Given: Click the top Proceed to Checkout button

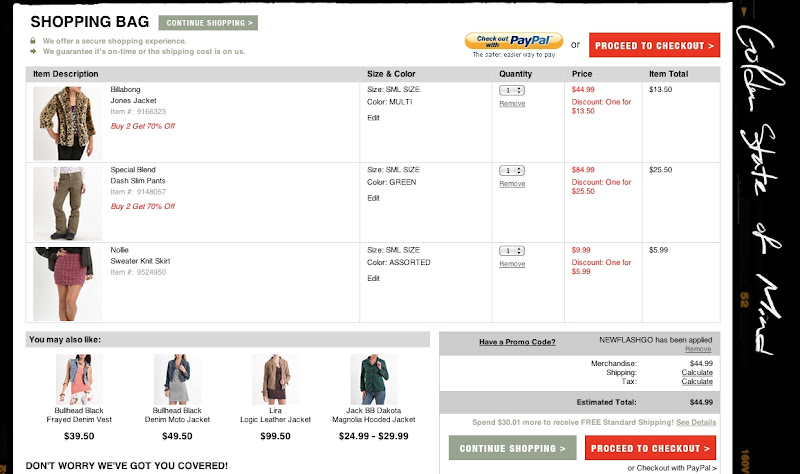Looking at the screenshot, I should [x=654, y=45].
